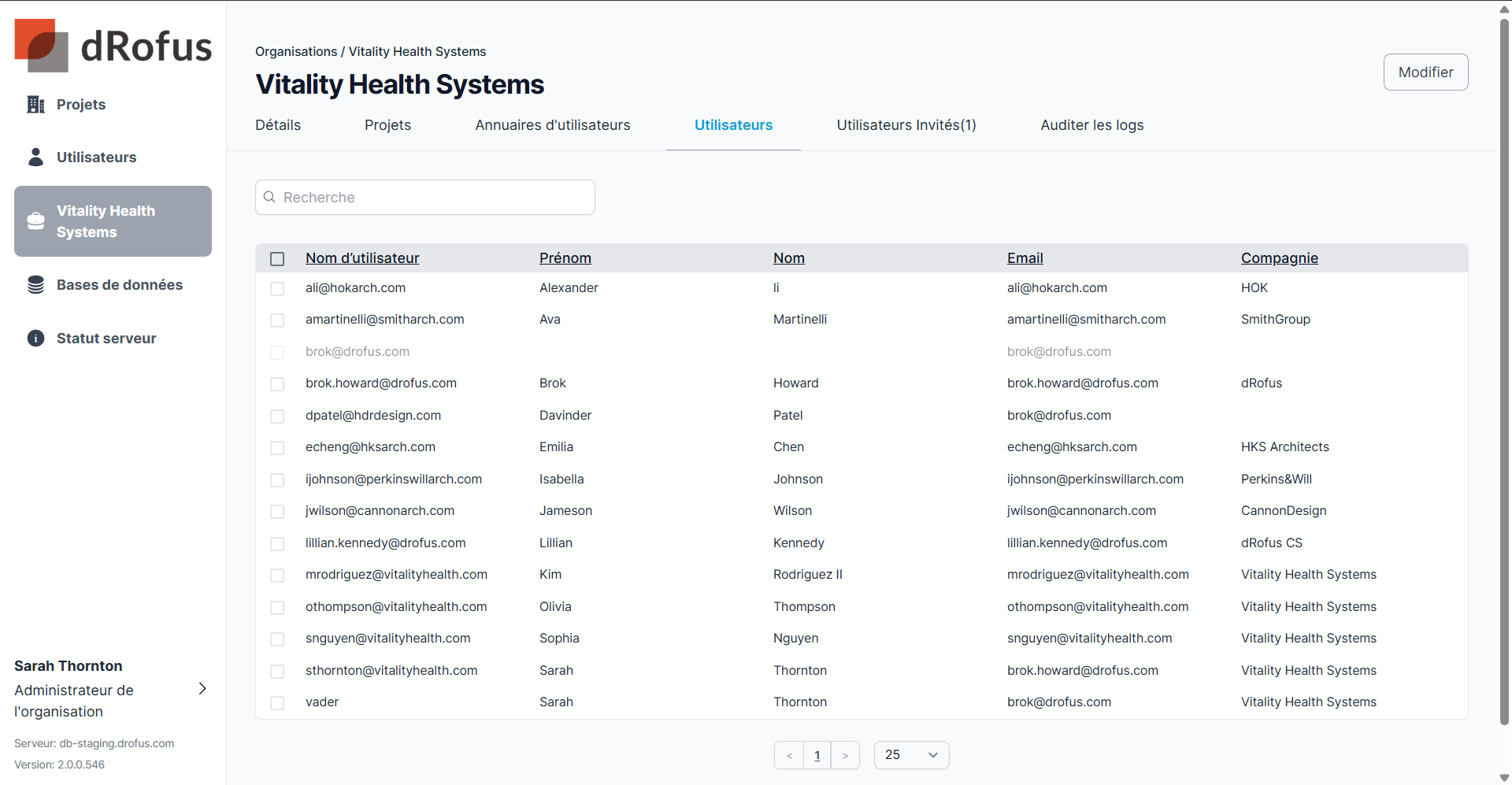Click the magnifier icon in search box
Viewport: 1512px width, 785px height.
(269, 198)
